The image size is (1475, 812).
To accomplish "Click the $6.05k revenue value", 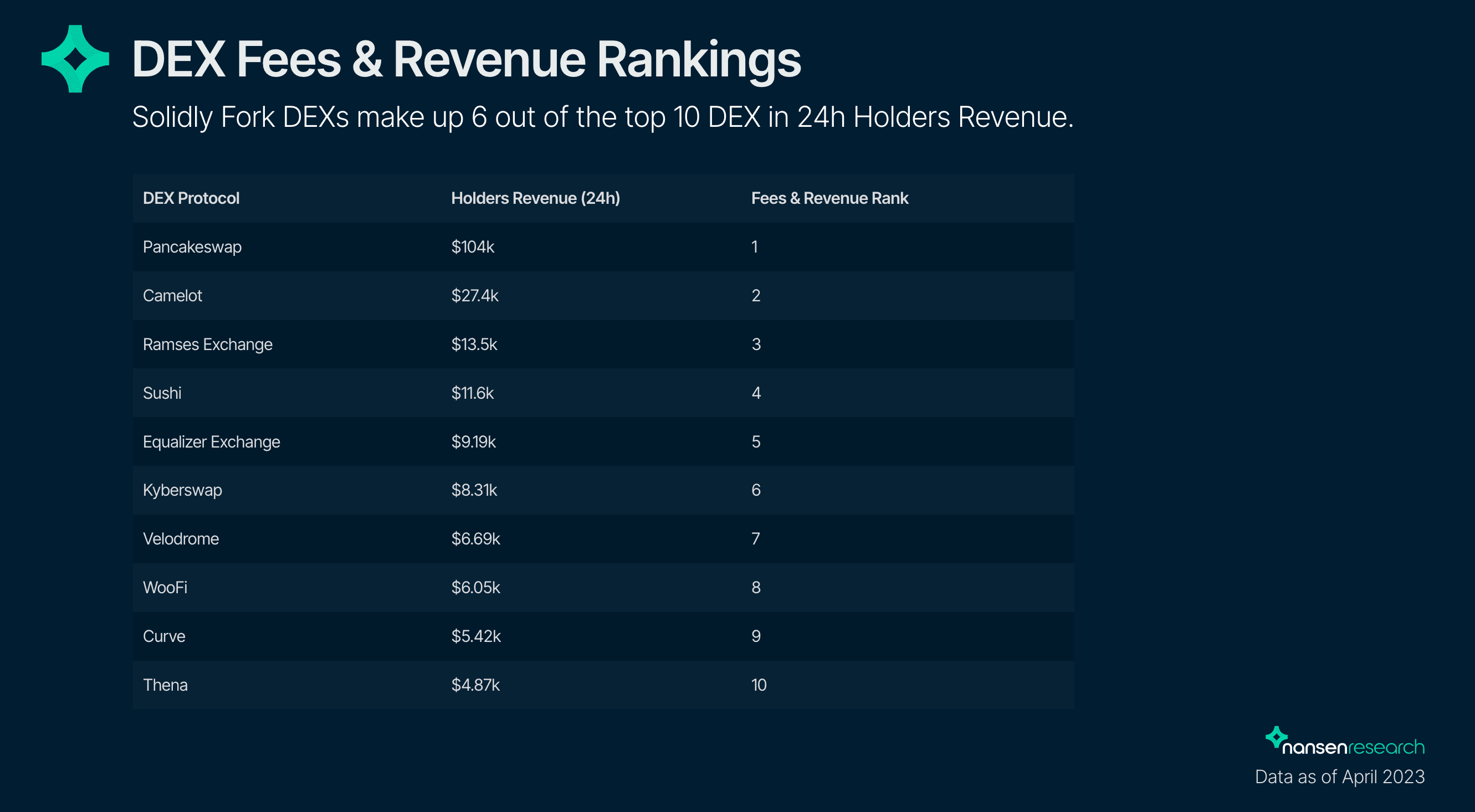I will [x=476, y=588].
